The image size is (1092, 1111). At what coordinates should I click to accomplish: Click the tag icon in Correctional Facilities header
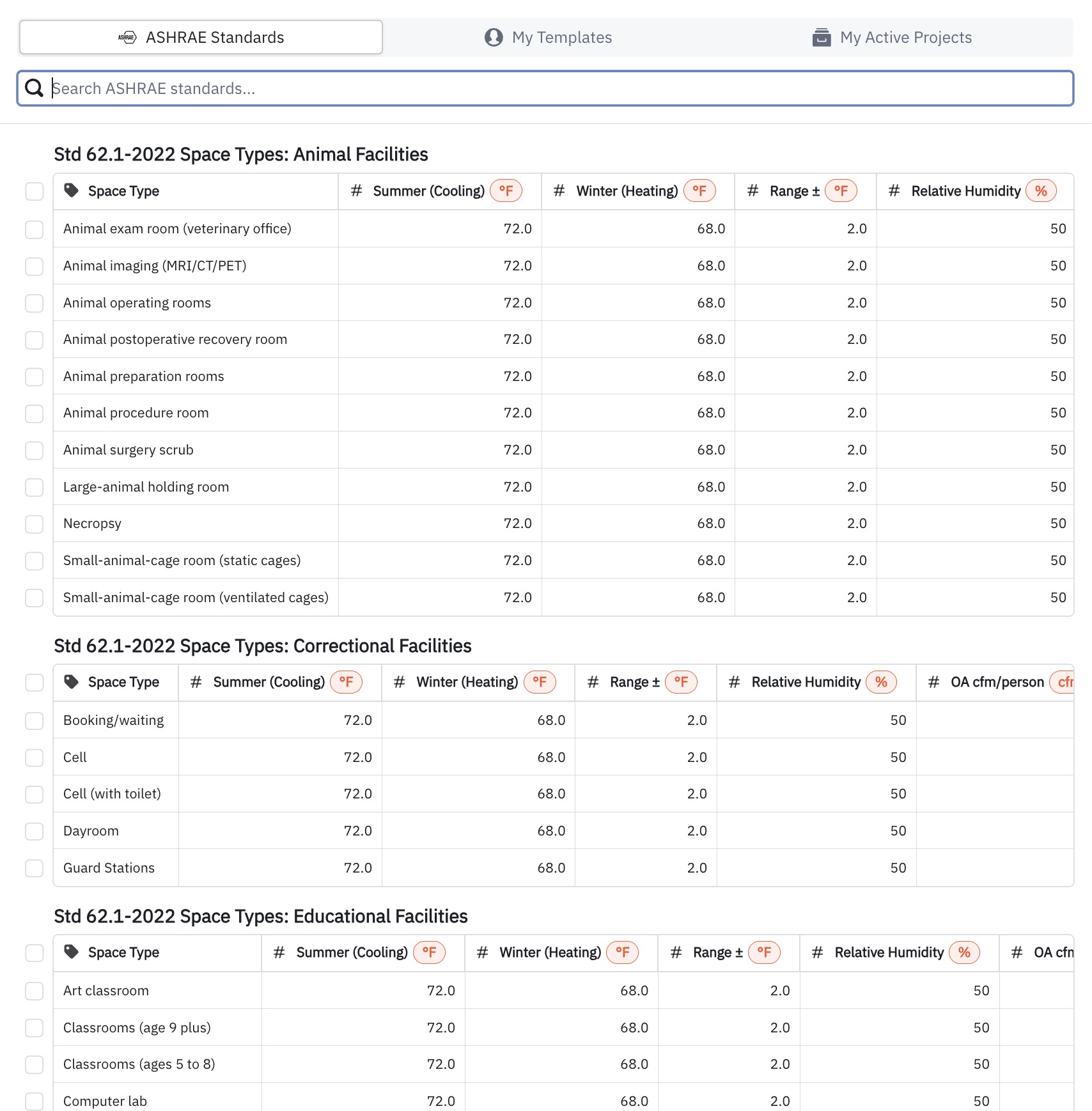(x=72, y=682)
